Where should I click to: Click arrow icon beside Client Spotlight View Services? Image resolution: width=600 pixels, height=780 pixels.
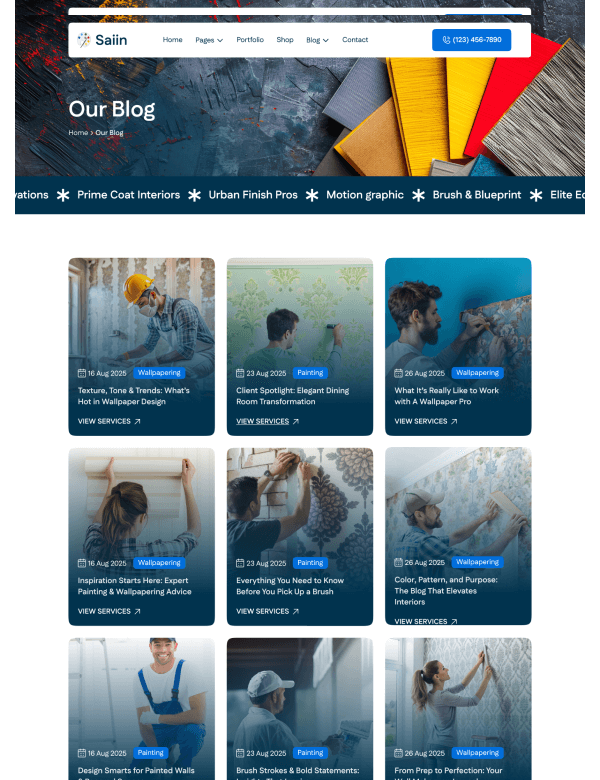coord(296,421)
